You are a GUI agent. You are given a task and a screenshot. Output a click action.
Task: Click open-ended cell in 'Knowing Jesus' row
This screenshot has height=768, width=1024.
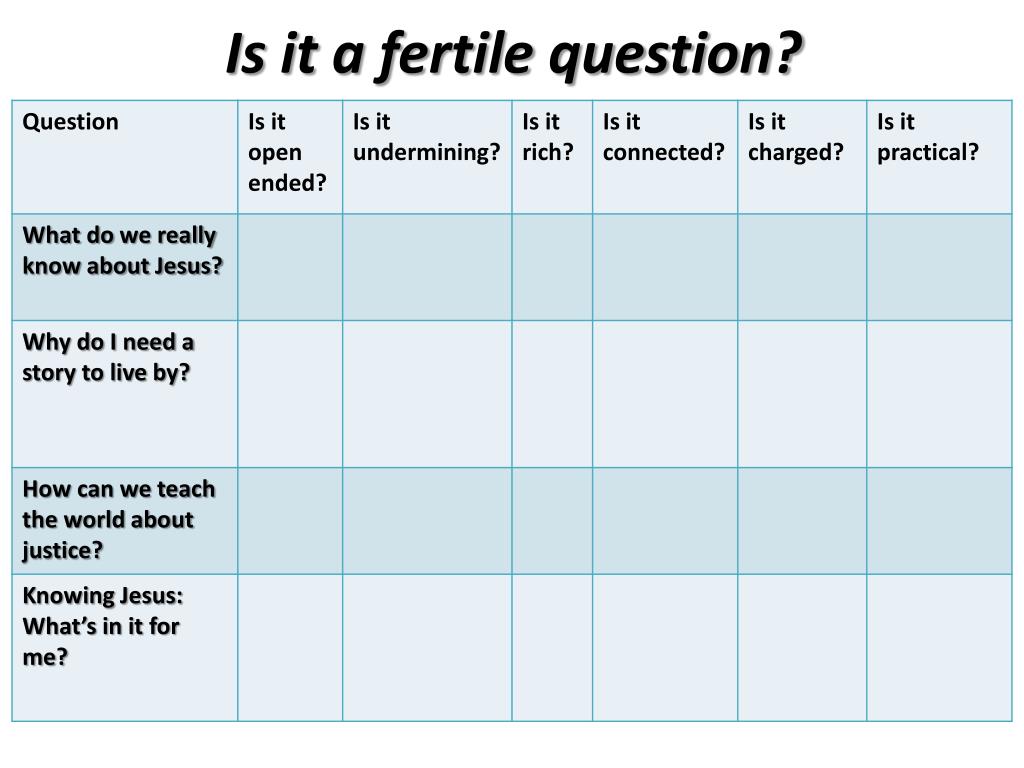pos(290,648)
